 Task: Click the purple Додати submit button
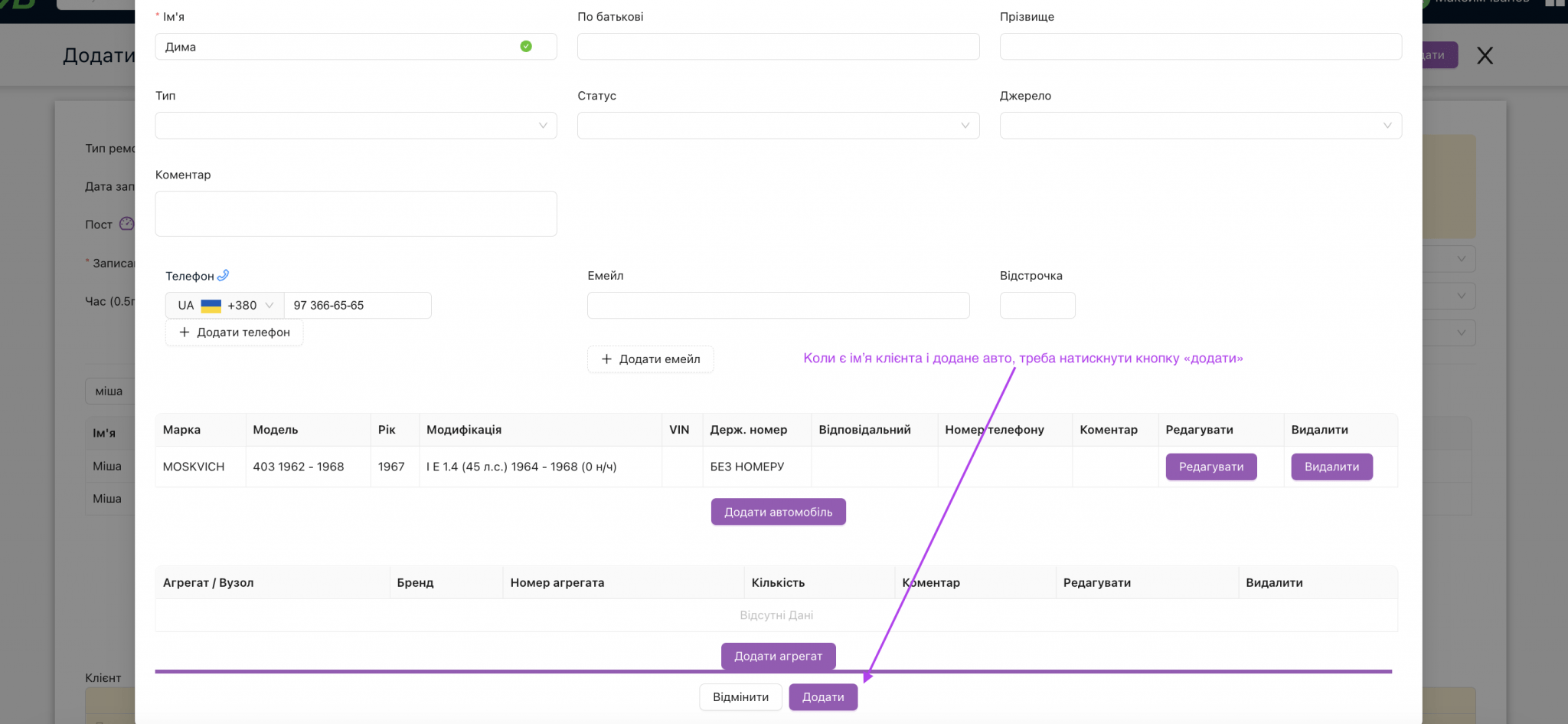click(x=823, y=696)
